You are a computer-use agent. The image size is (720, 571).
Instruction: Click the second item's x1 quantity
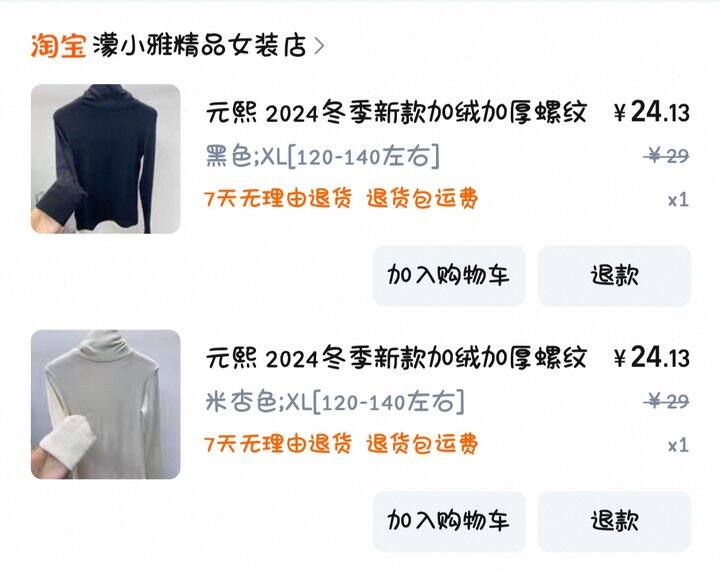tap(678, 446)
